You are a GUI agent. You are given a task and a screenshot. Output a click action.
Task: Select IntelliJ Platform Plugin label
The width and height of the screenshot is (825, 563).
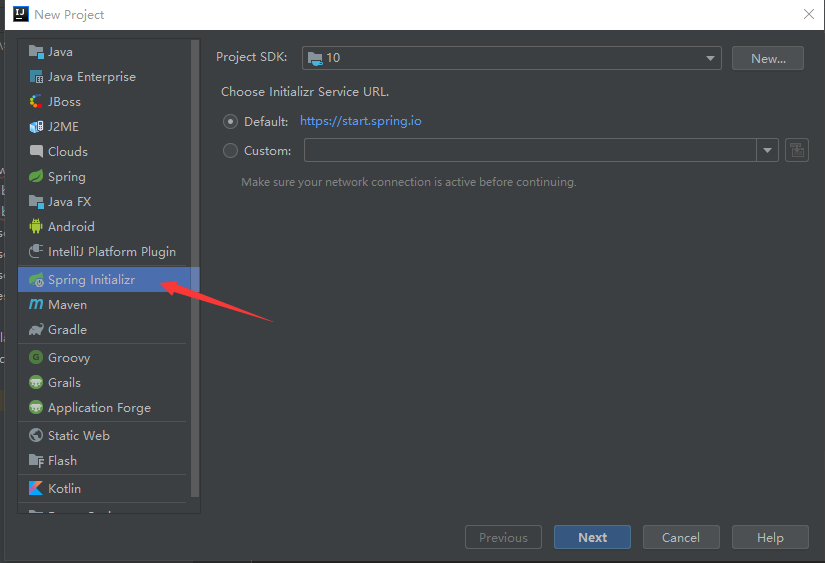[x=112, y=252]
